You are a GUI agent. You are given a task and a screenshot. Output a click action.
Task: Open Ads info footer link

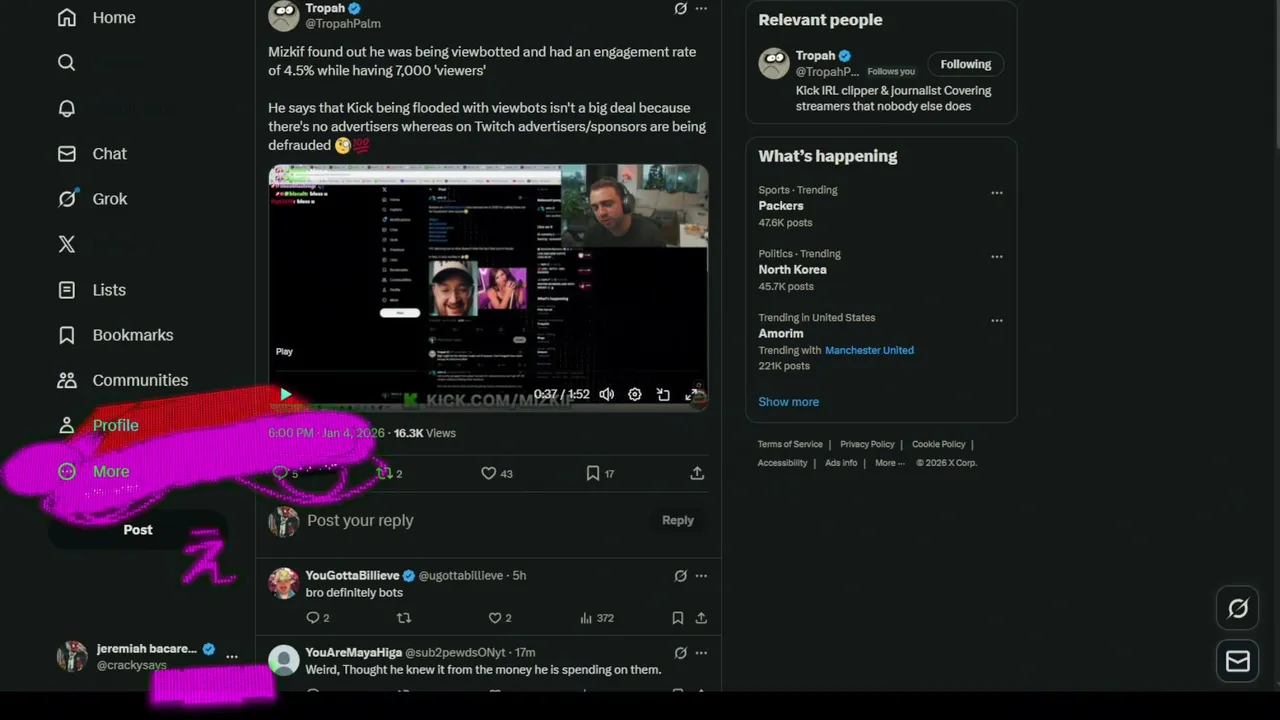(841, 463)
